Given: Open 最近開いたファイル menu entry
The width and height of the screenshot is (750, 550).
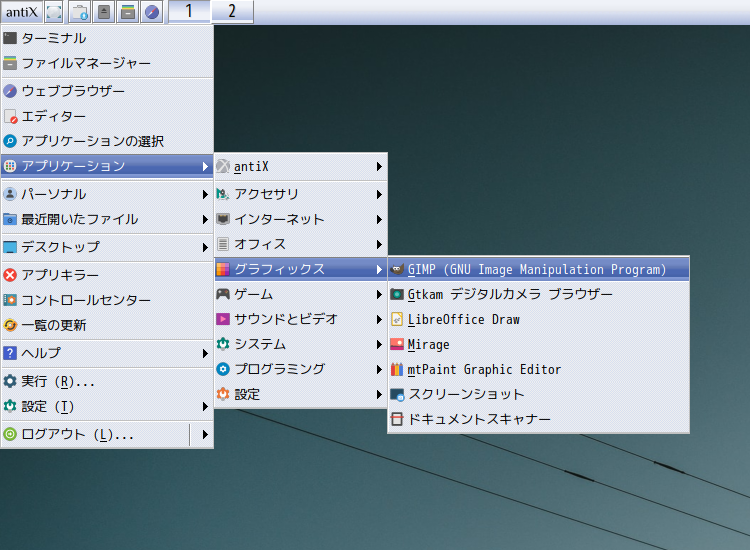Looking at the screenshot, I should 107,219.
